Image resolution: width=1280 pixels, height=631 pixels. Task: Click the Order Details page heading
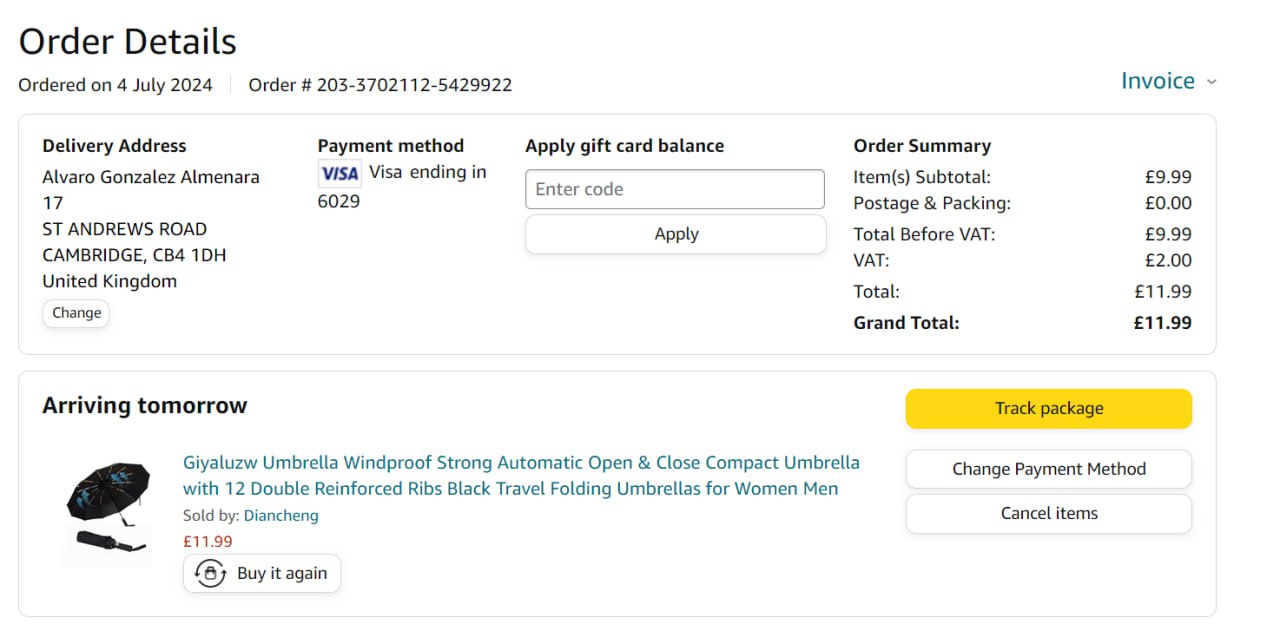127,42
